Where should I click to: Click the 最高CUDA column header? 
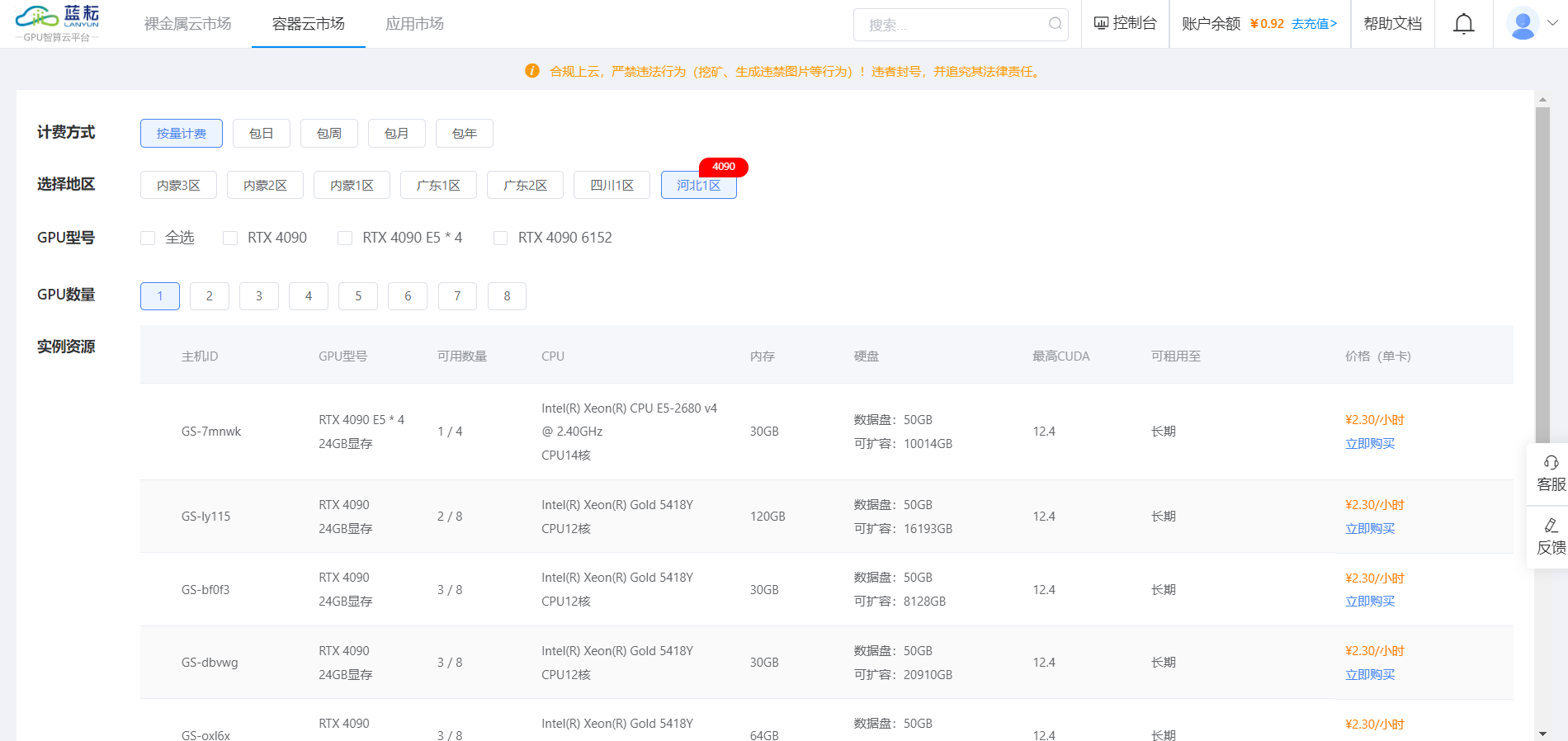coord(1061,356)
